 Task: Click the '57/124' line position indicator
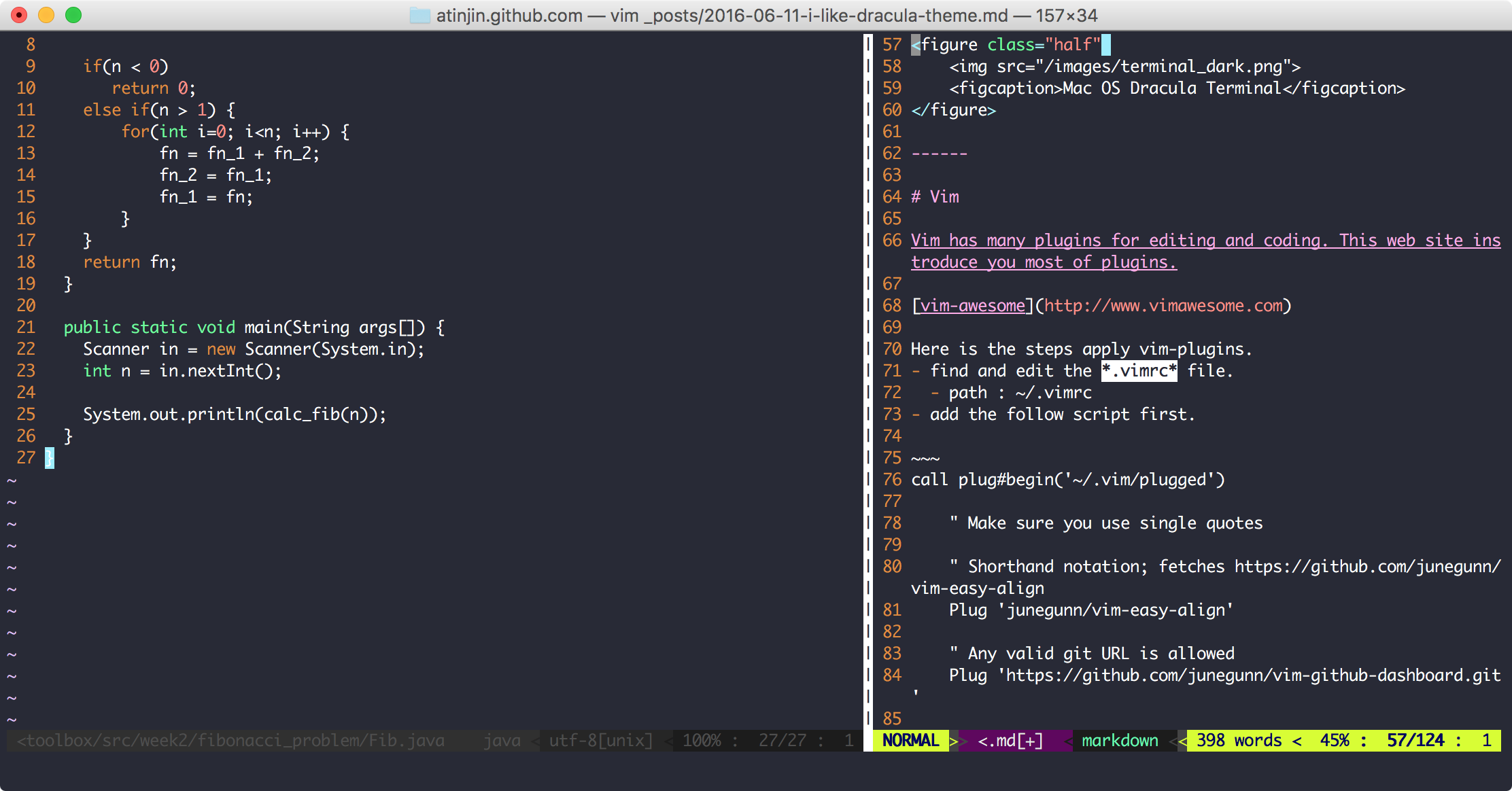[x=1415, y=740]
